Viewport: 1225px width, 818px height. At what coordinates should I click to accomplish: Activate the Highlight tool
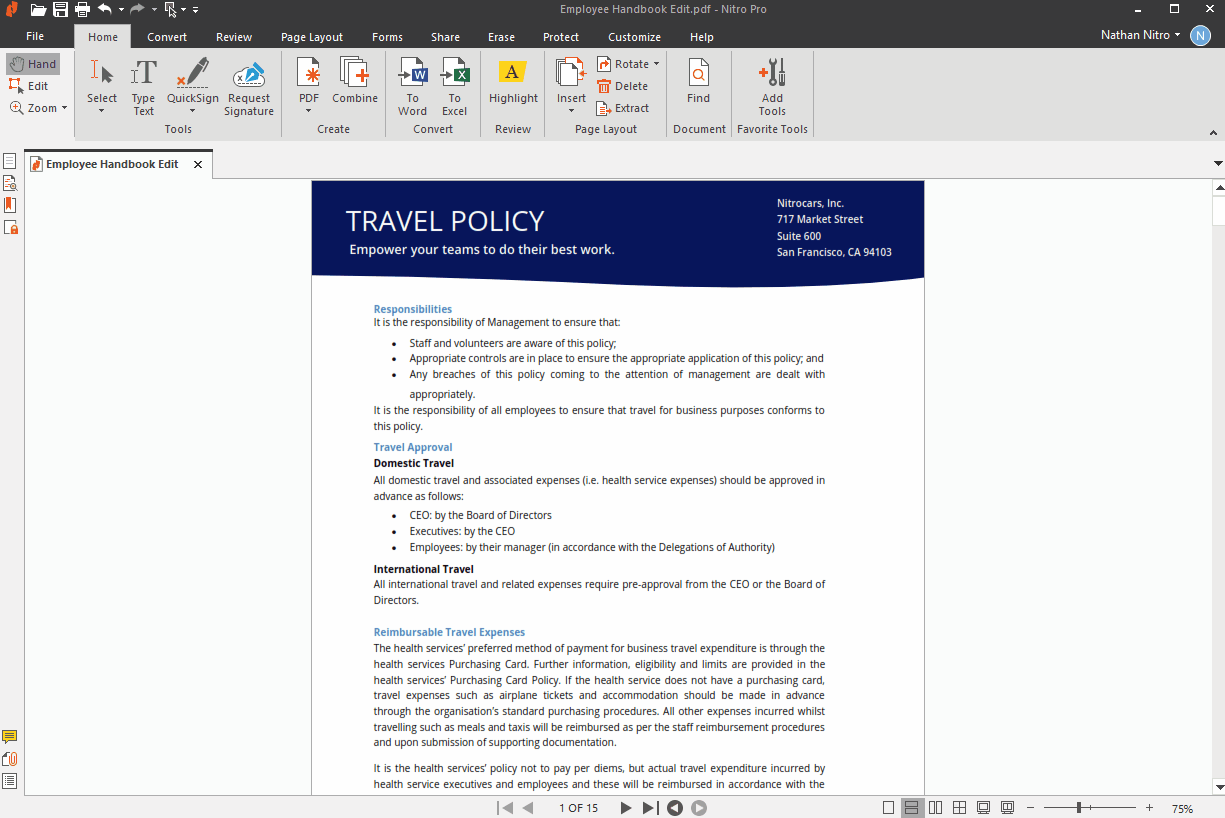(x=513, y=80)
